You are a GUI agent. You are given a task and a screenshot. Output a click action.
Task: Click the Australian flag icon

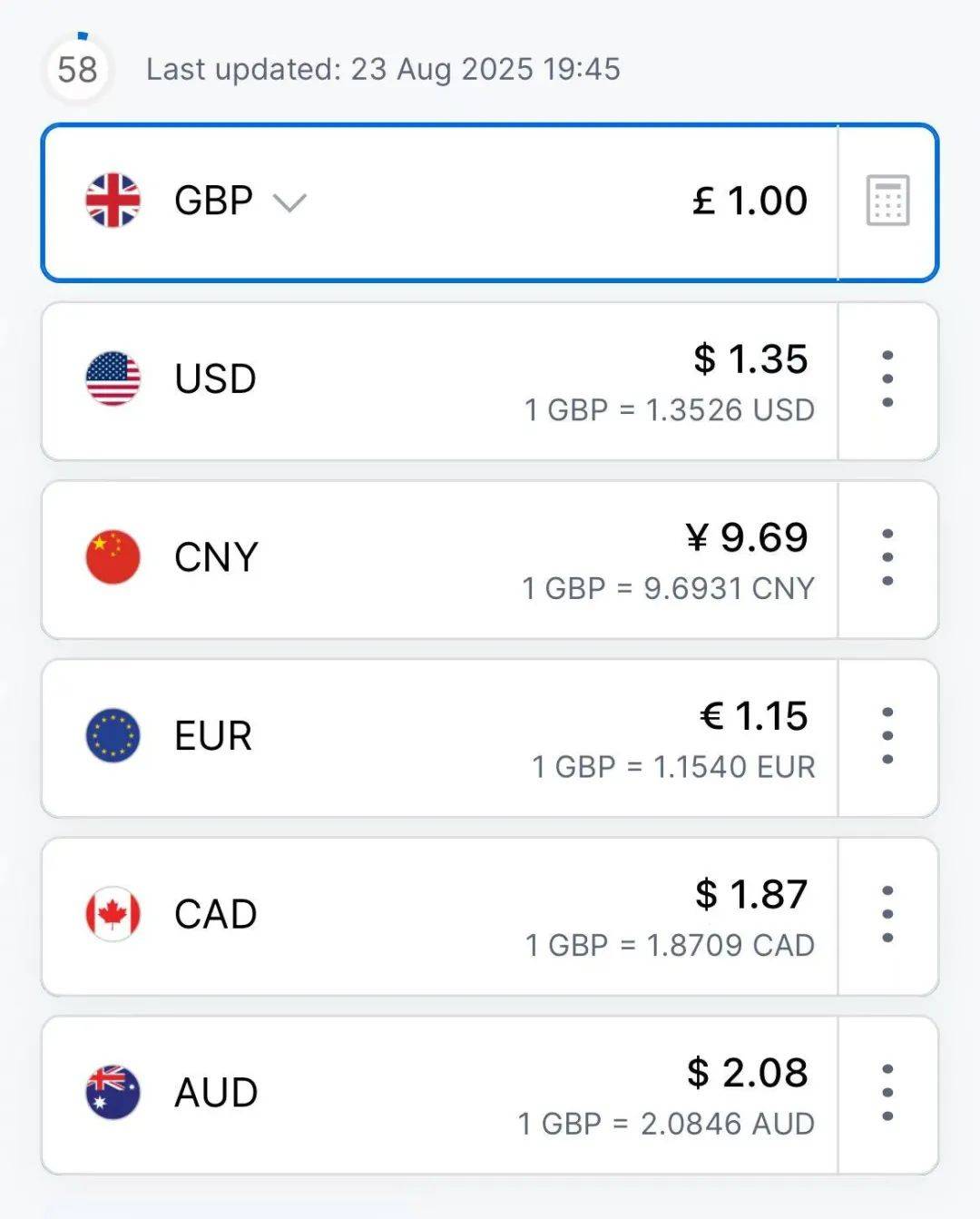(x=113, y=1092)
